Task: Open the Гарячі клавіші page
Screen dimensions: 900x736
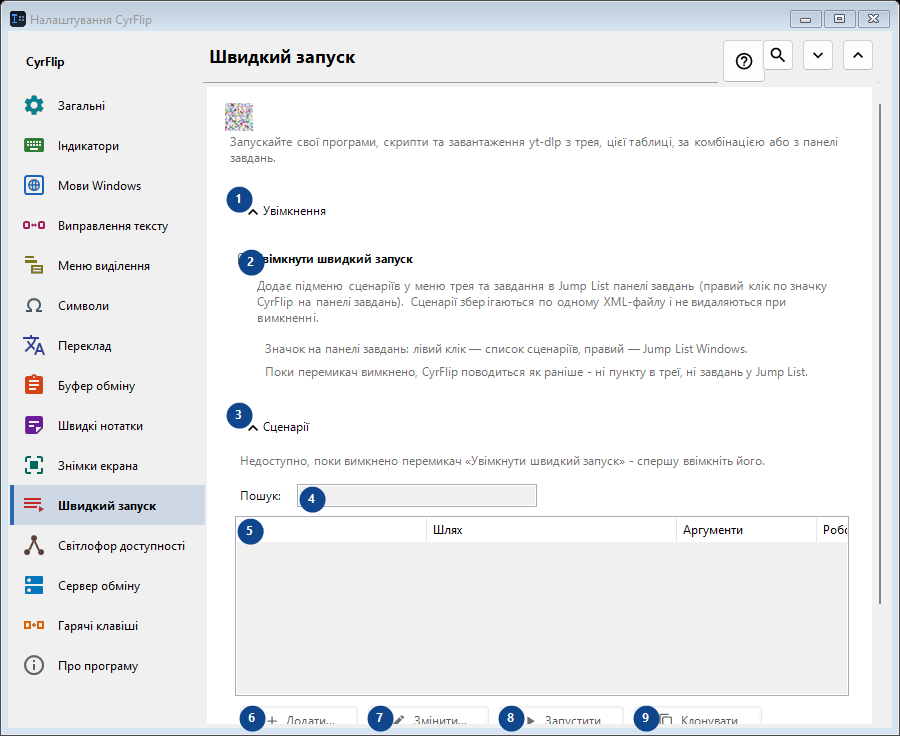Action: (x=107, y=626)
